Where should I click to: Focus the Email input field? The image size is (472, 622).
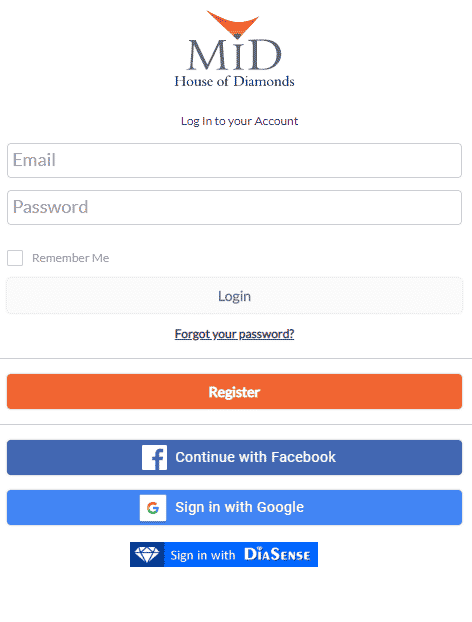click(234, 161)
